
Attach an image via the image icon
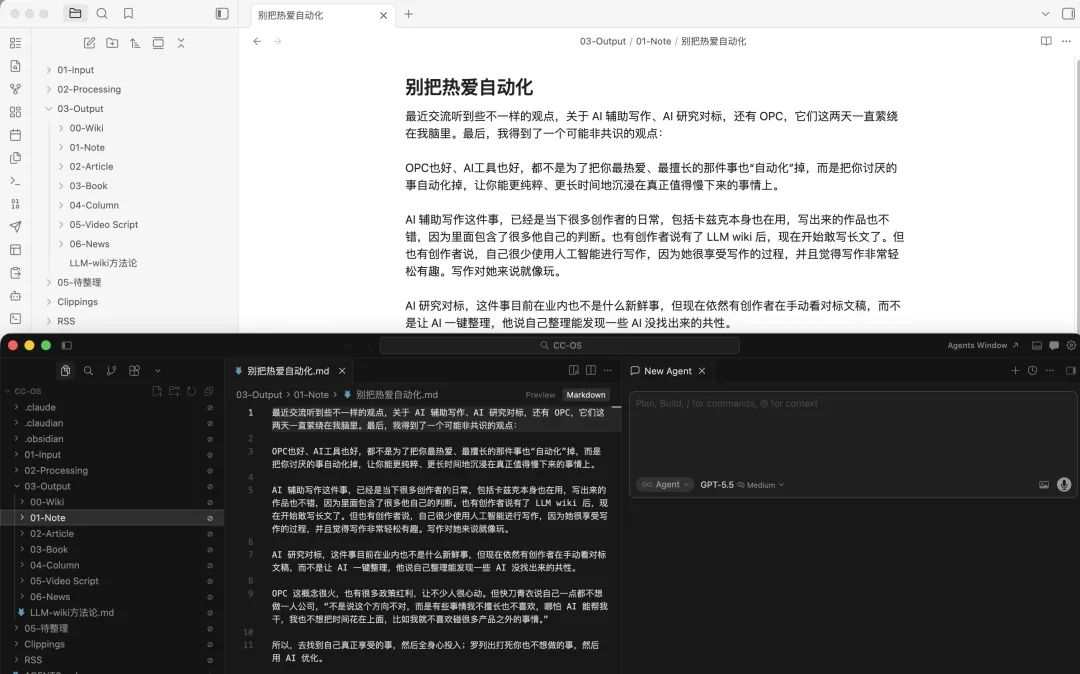[1044, 485]
